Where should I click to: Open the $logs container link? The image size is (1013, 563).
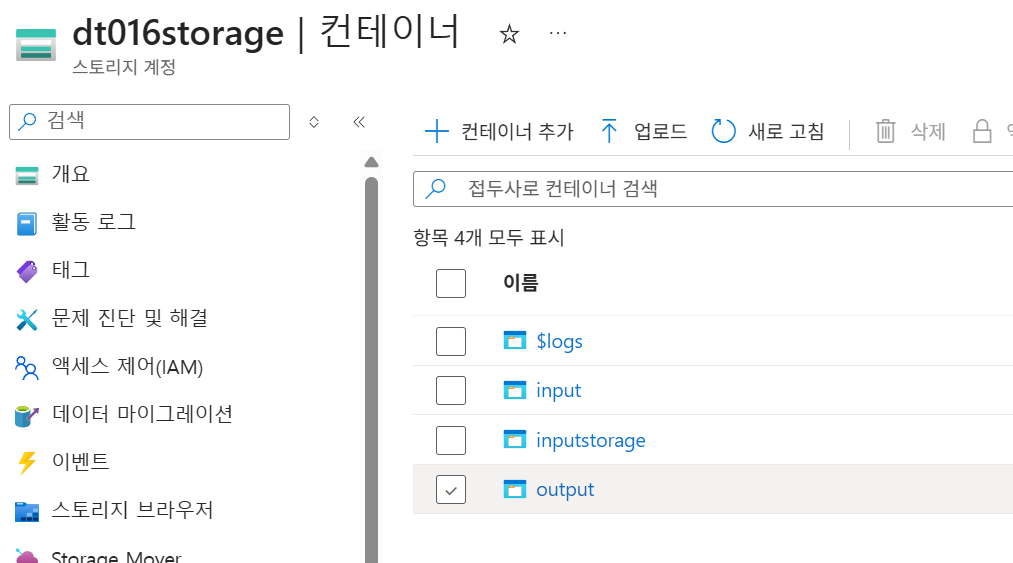(x=559, y=341)
